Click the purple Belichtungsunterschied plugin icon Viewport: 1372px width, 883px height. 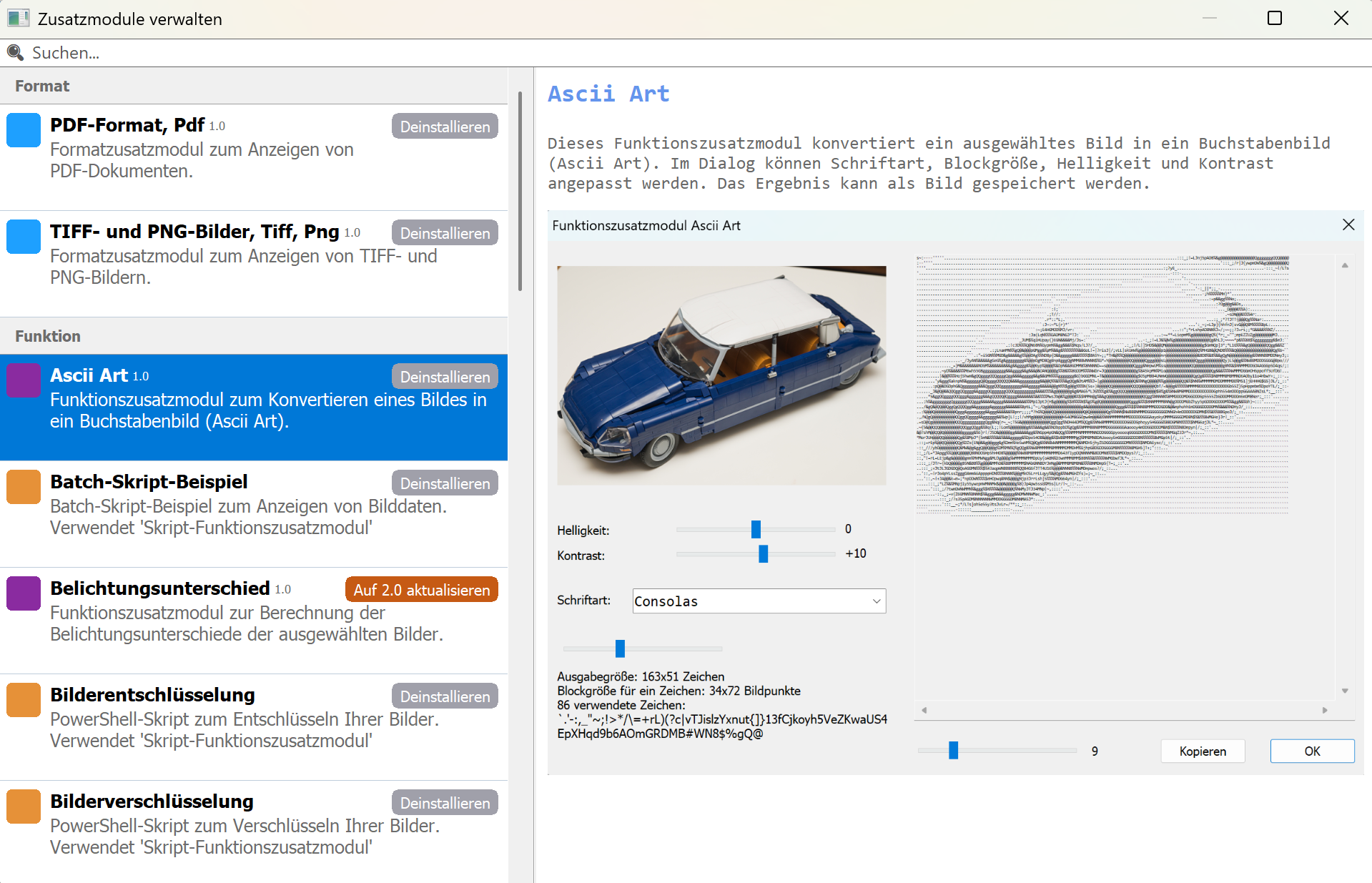[x=24, y=593]
